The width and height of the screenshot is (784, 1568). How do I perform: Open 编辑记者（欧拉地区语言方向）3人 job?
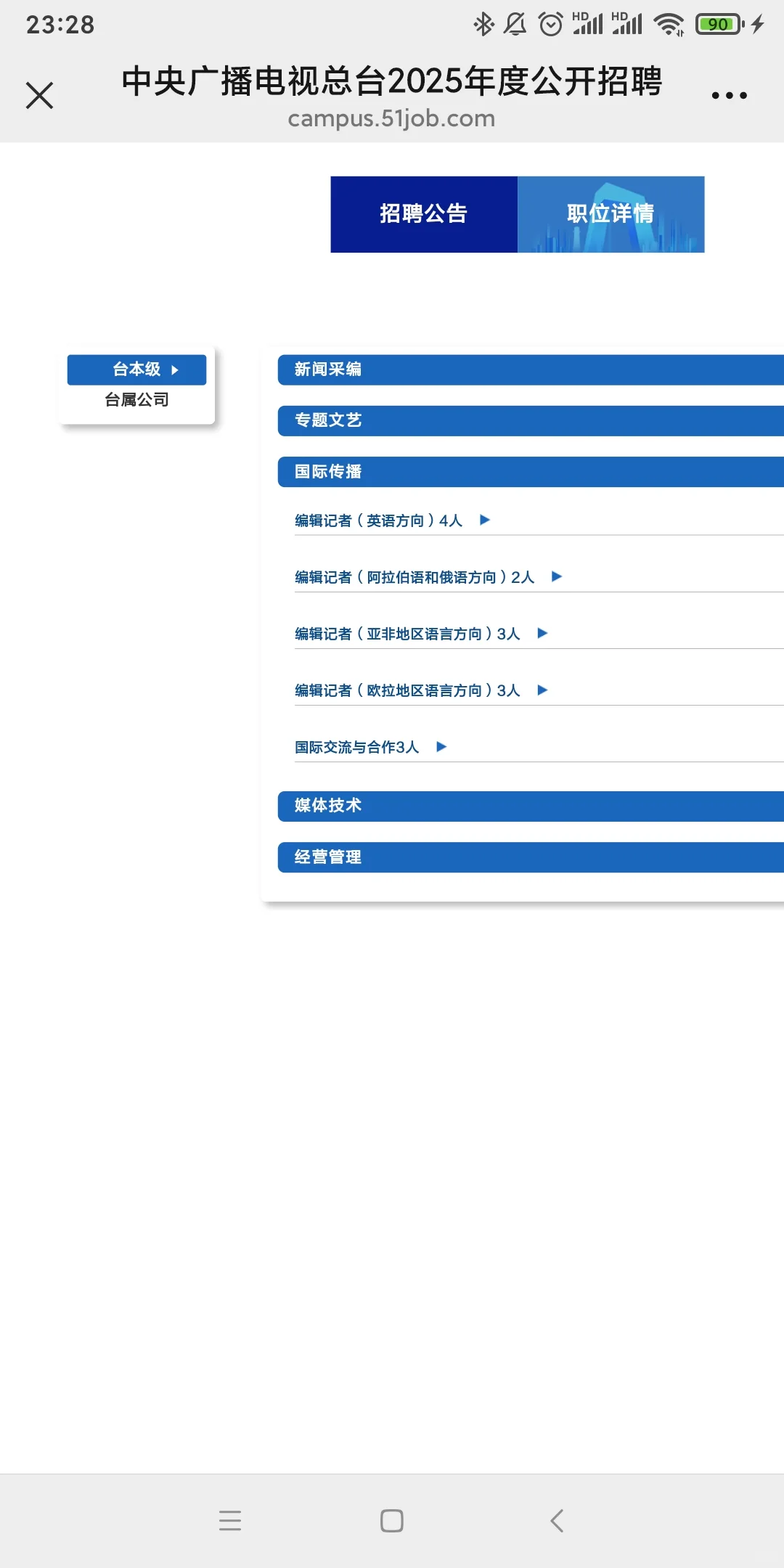[407, 690]
